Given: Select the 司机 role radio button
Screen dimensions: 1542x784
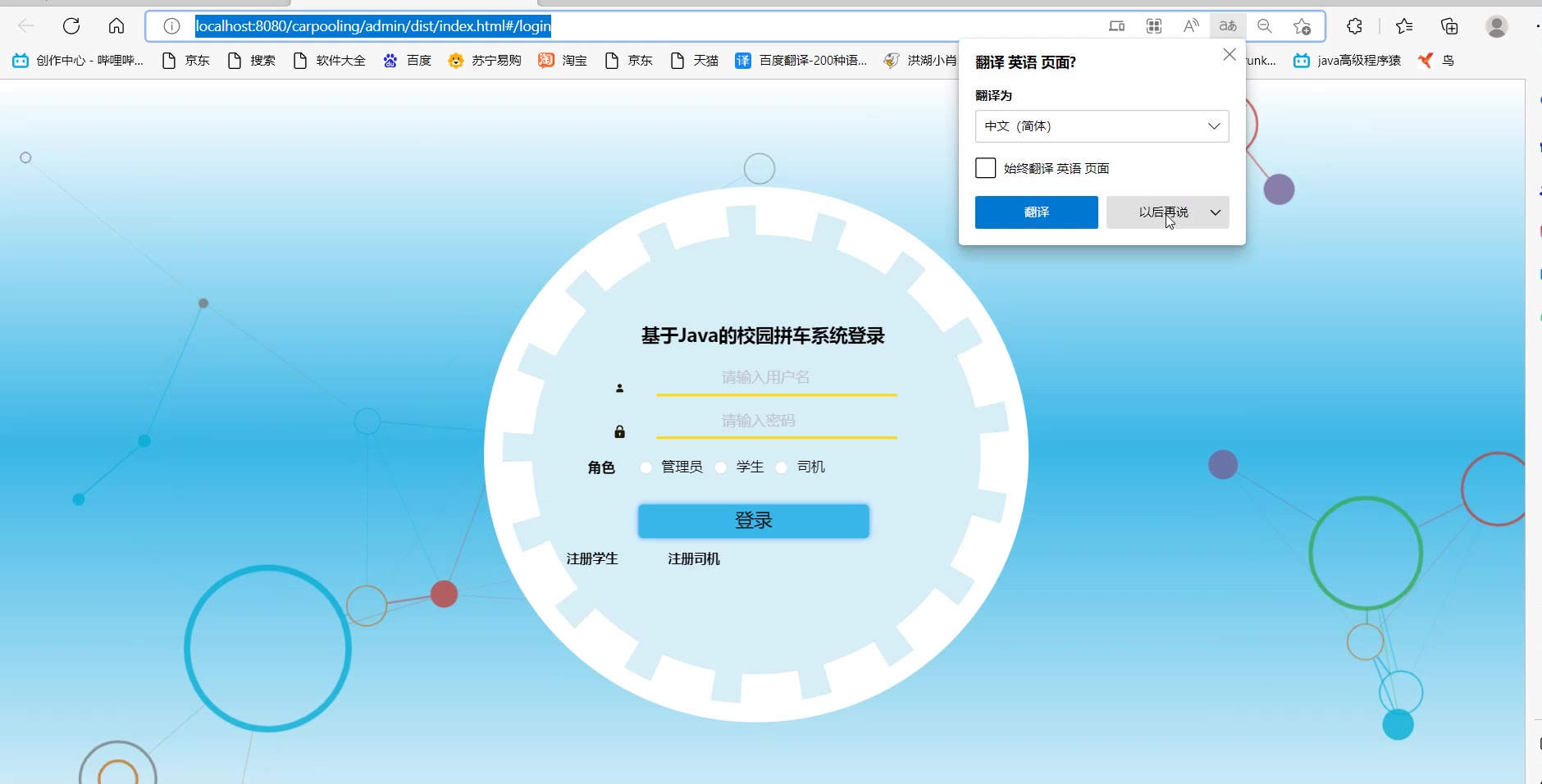Looking at the screenshot, I should coord(782,467).
